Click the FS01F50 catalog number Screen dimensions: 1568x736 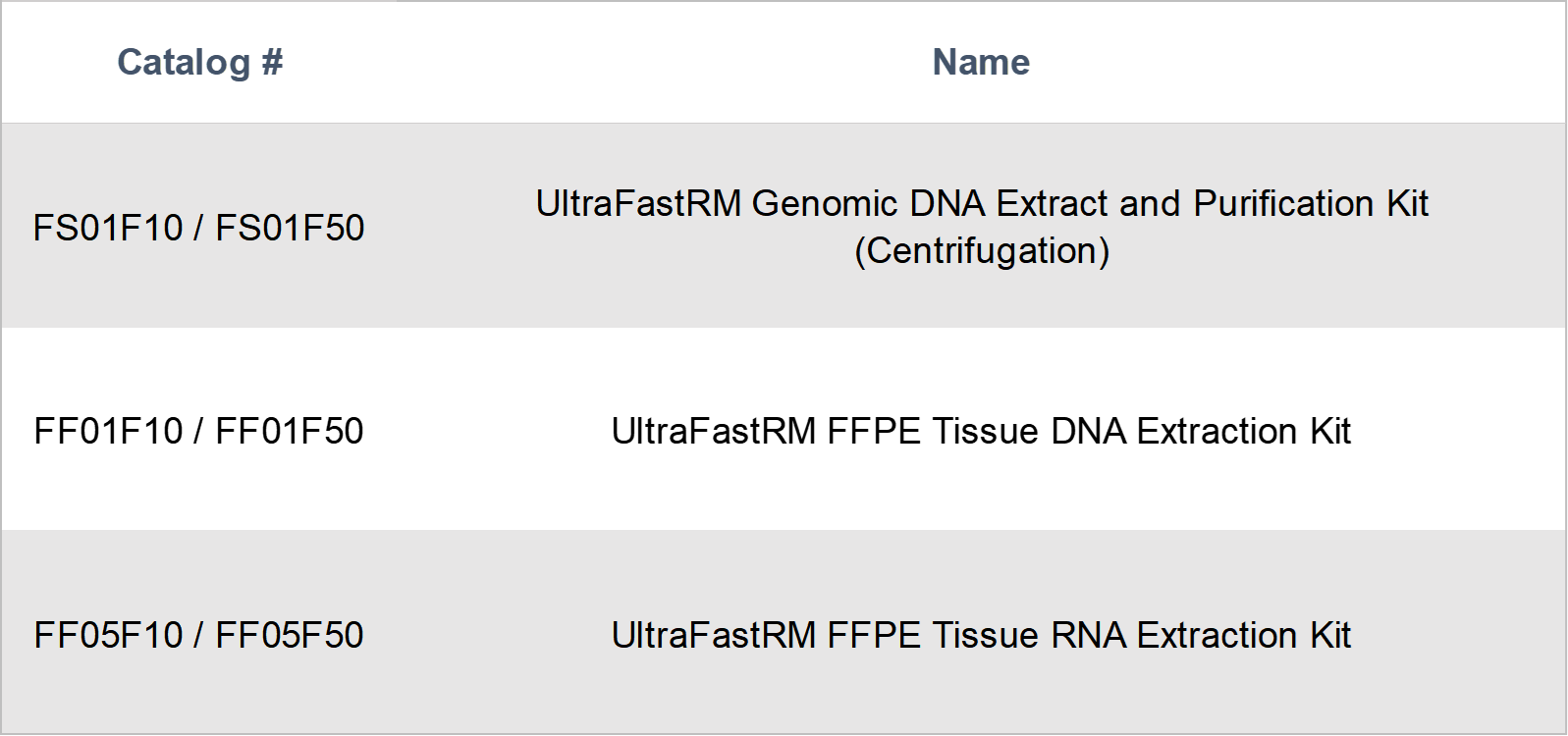tap(290, 228)
